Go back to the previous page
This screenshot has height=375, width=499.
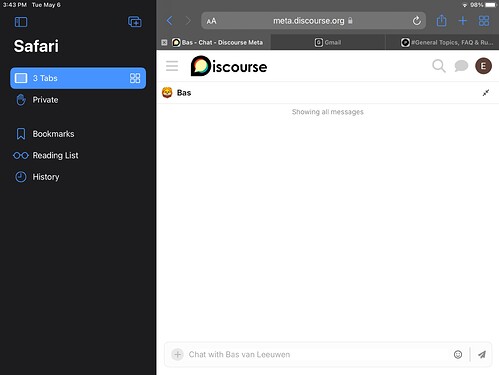(170, 21)
